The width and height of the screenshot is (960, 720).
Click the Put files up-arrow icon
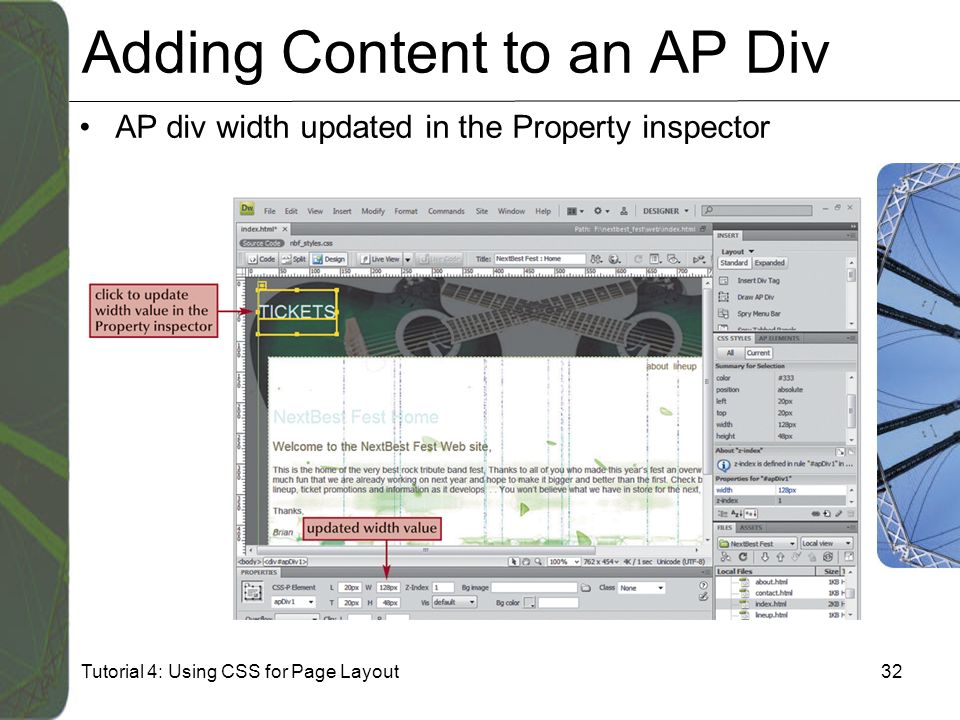coord(780,557)
